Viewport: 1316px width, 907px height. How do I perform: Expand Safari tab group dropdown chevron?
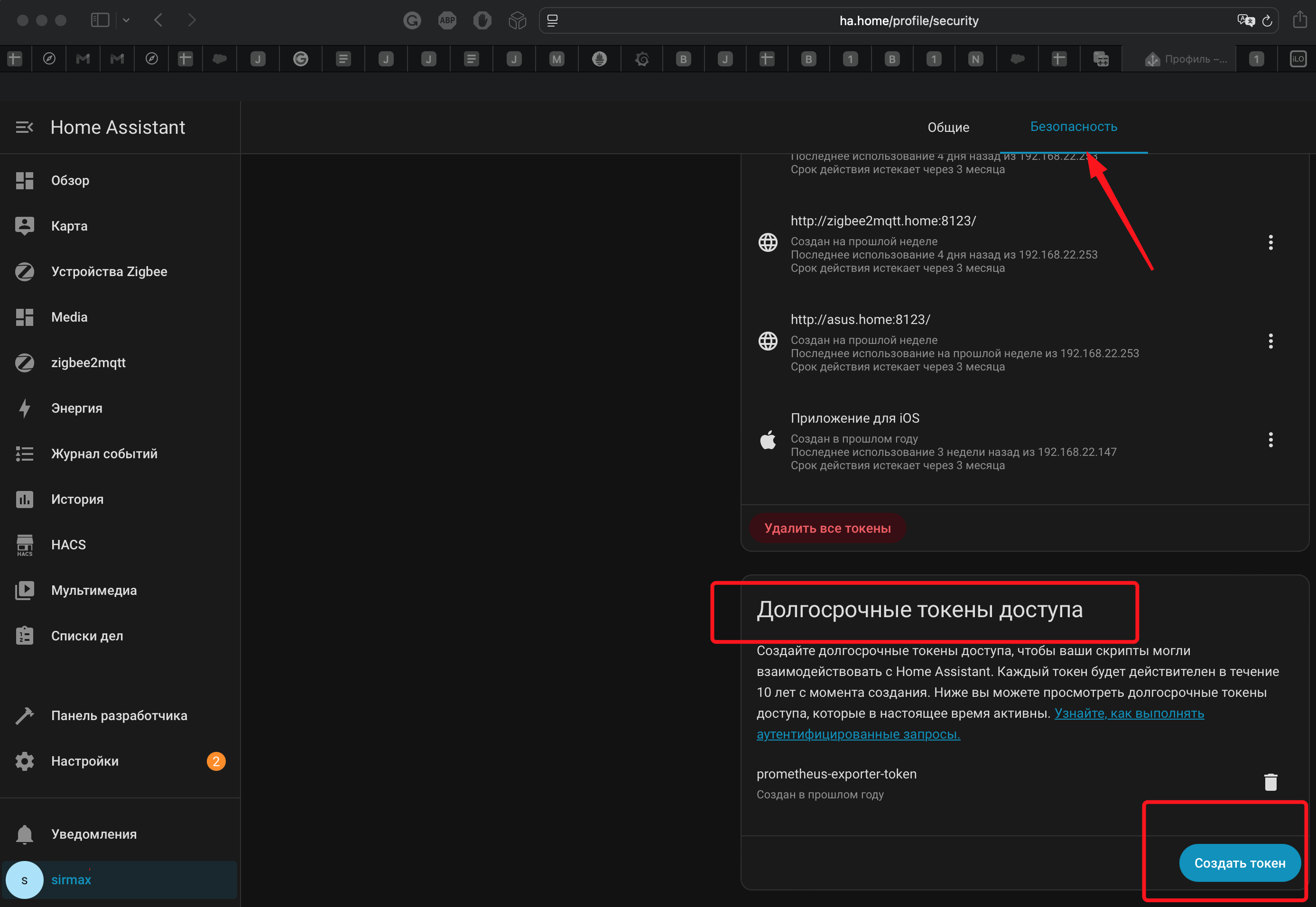tap(126, 20)
